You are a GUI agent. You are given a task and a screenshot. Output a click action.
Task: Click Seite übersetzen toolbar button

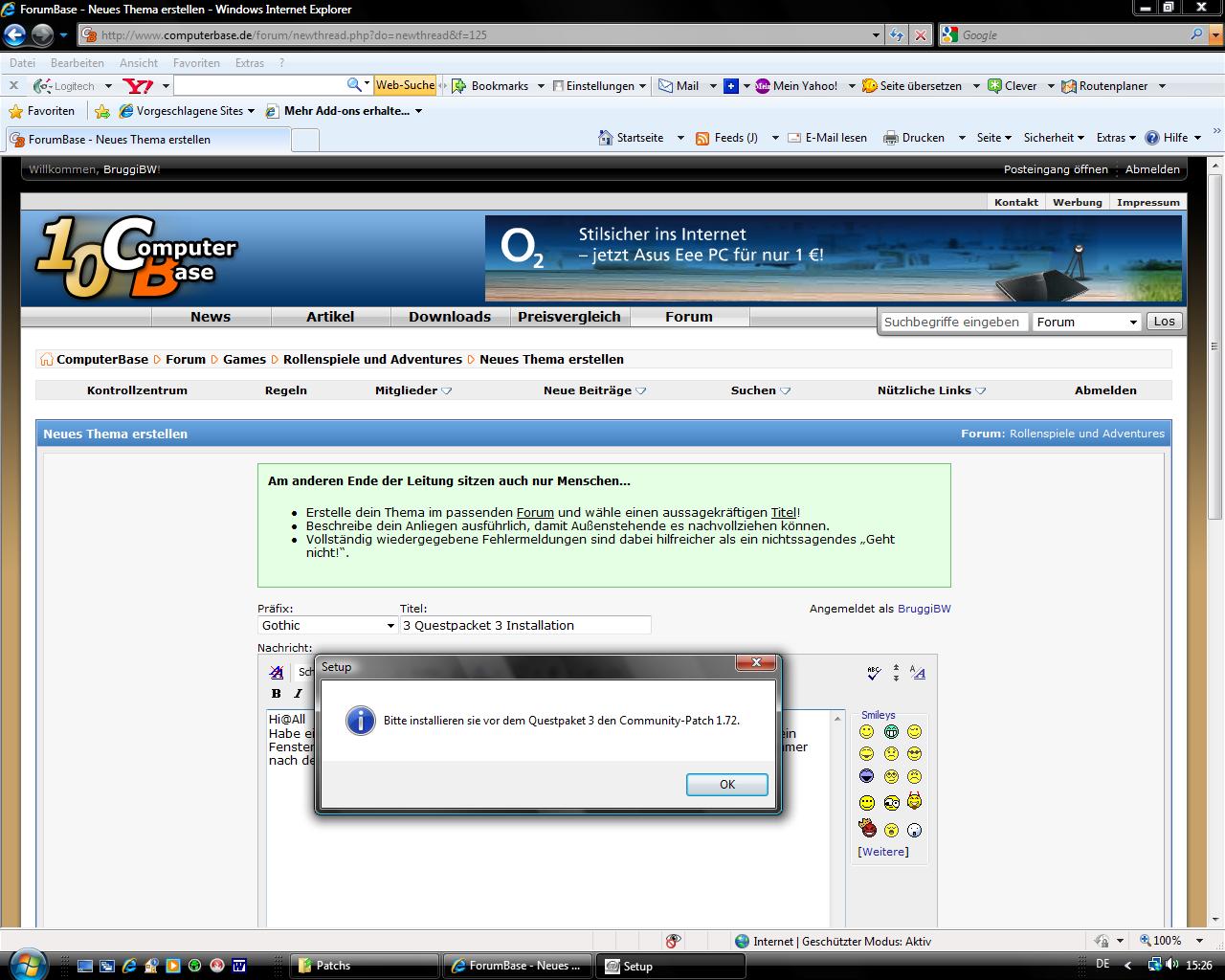pos(912,86)
